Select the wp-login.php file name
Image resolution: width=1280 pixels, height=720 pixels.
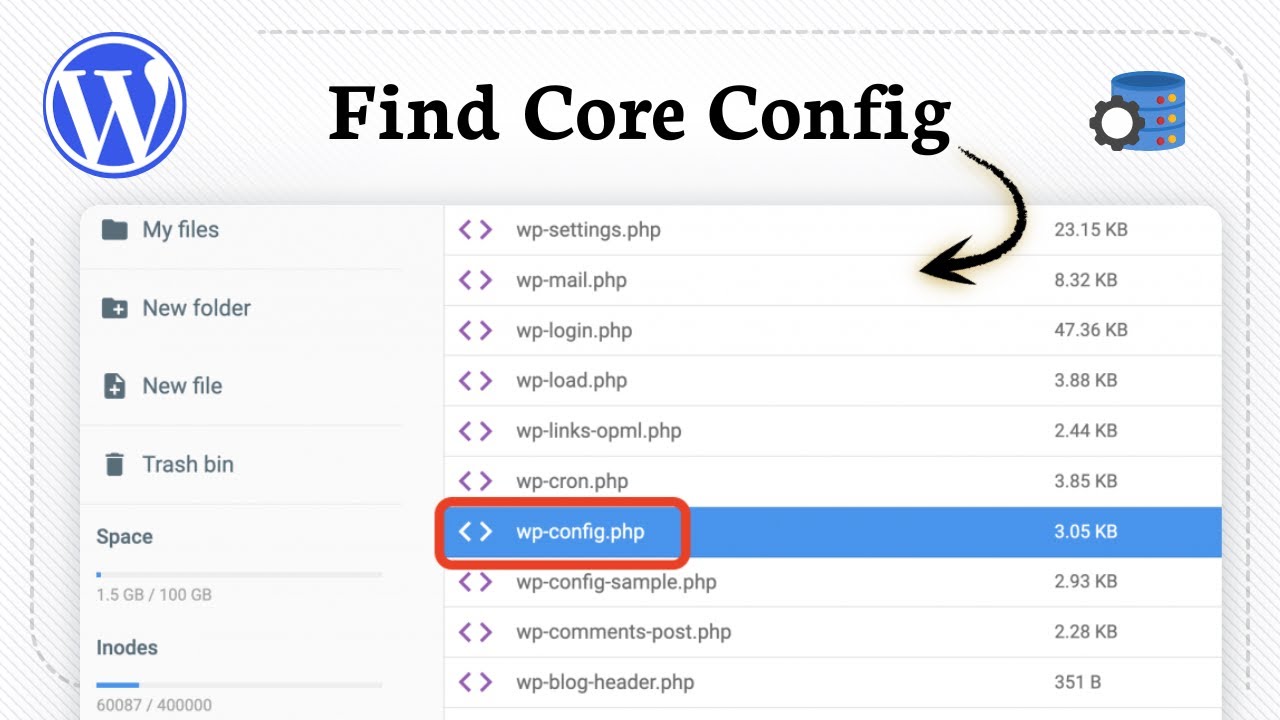coord(574,330)
